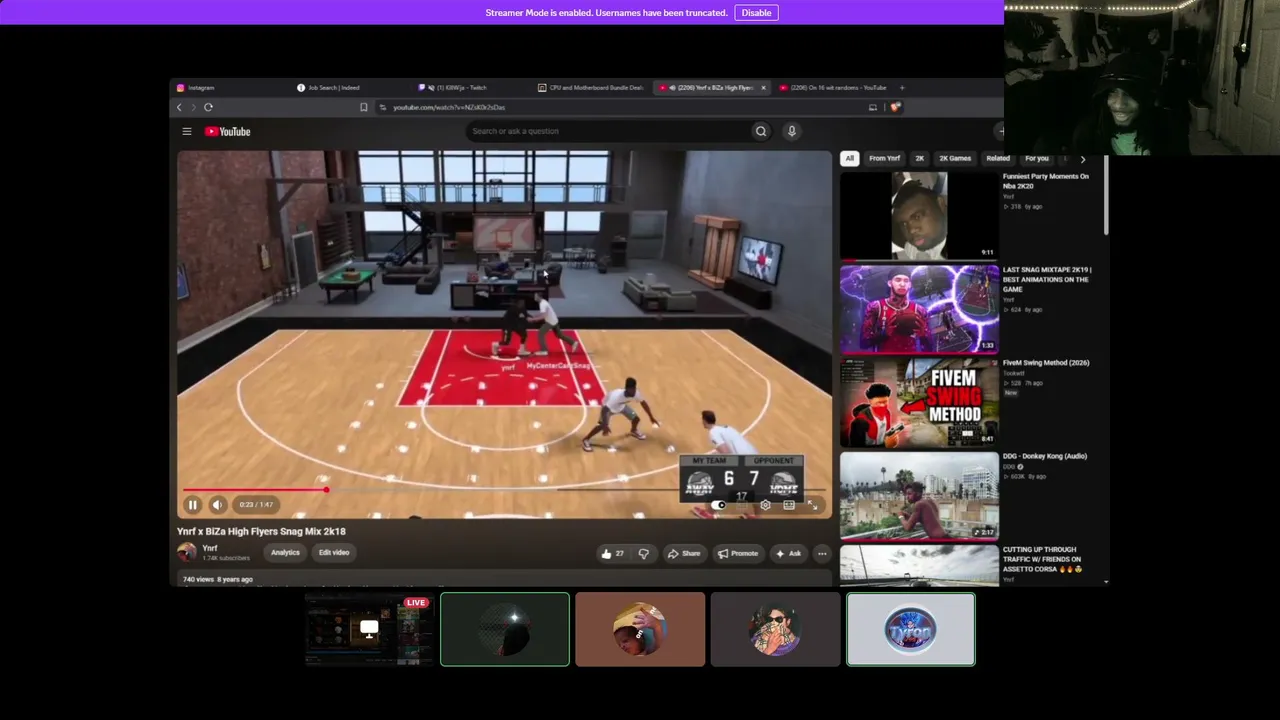The image size is (1280, 720).
Task: Like the video with thumbs up
Action: tap(612, 553)
